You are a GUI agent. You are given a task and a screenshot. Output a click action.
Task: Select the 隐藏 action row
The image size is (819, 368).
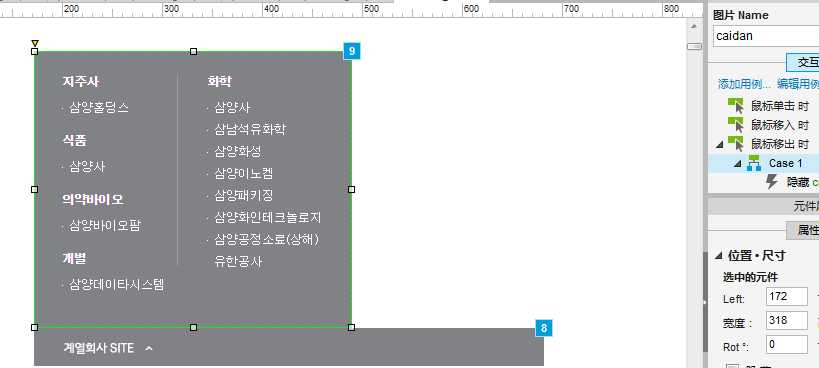[x=764, y=182]
